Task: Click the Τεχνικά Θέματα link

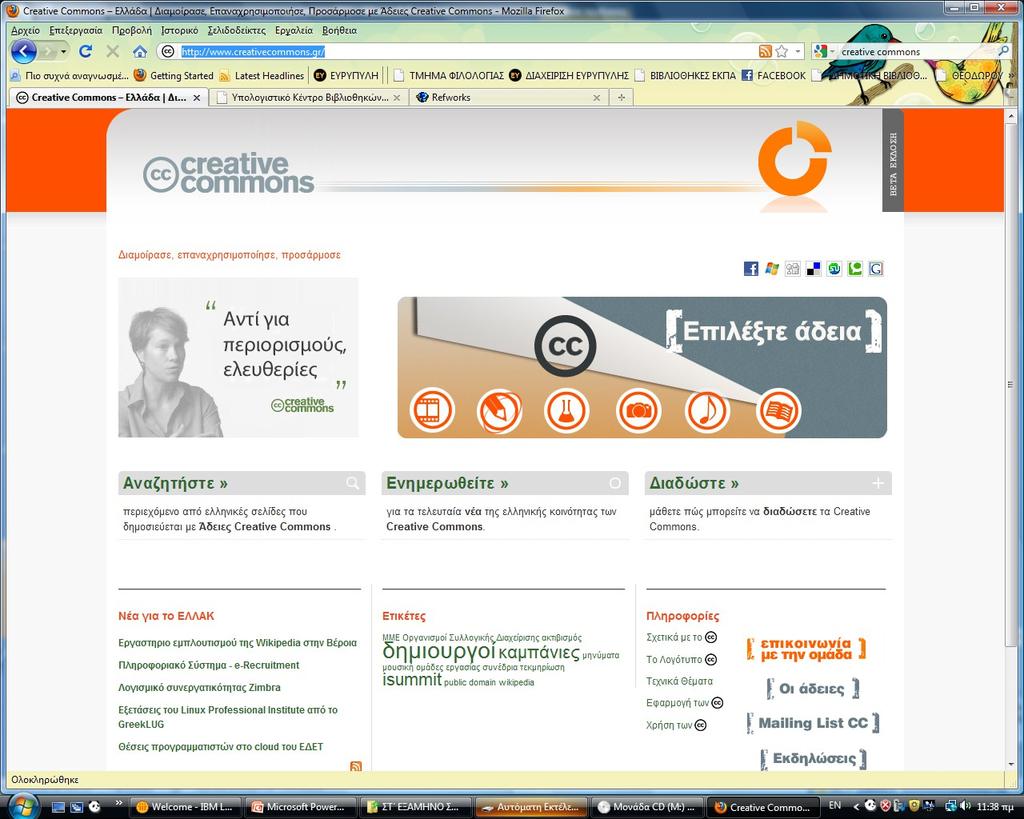Action: tap(679, 681)
